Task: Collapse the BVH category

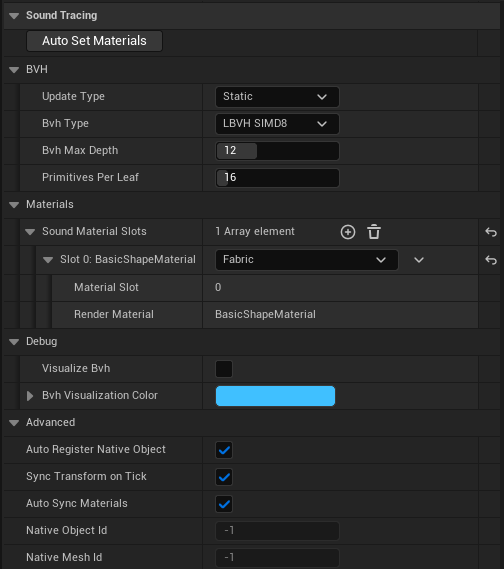Action: click(x=14, y=70)
